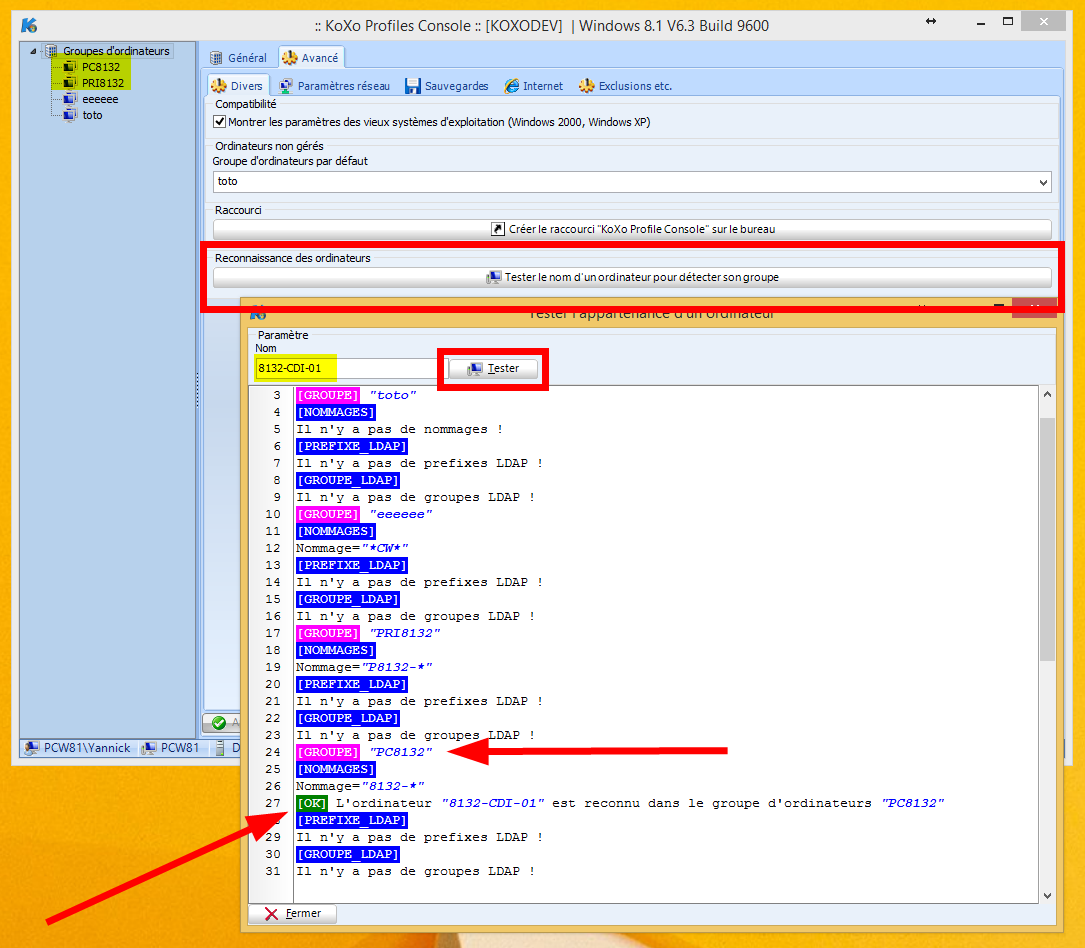Click the PCW81 computer name entry in the status bar

170,748
